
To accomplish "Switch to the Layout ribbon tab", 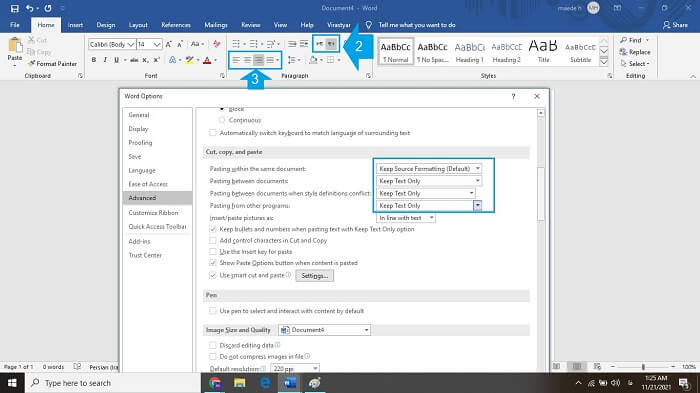I will [x=138, y=25].
